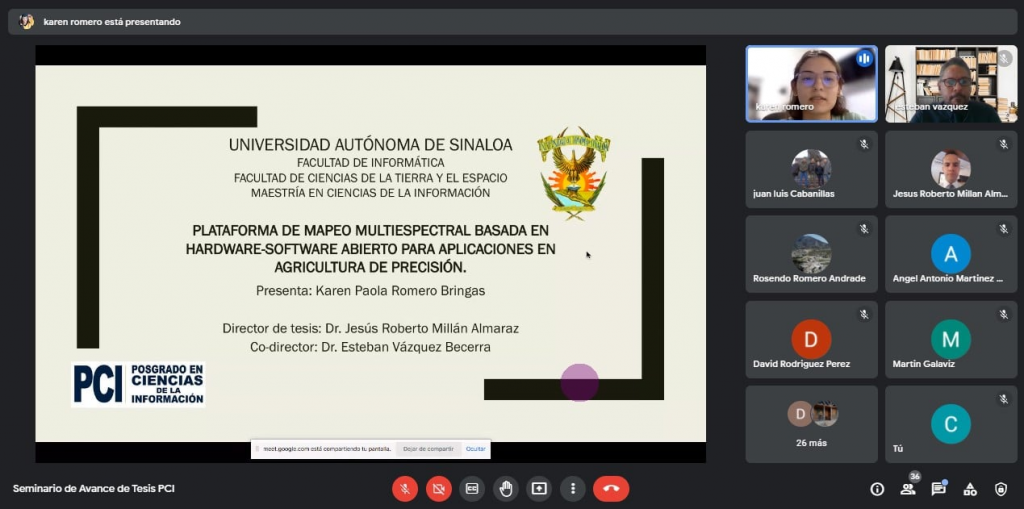Image resolution: width=1024 pixels, height=509 pixels.
Task: Click the present screen button
Action: pyautogui.click(x=539, y=489)
